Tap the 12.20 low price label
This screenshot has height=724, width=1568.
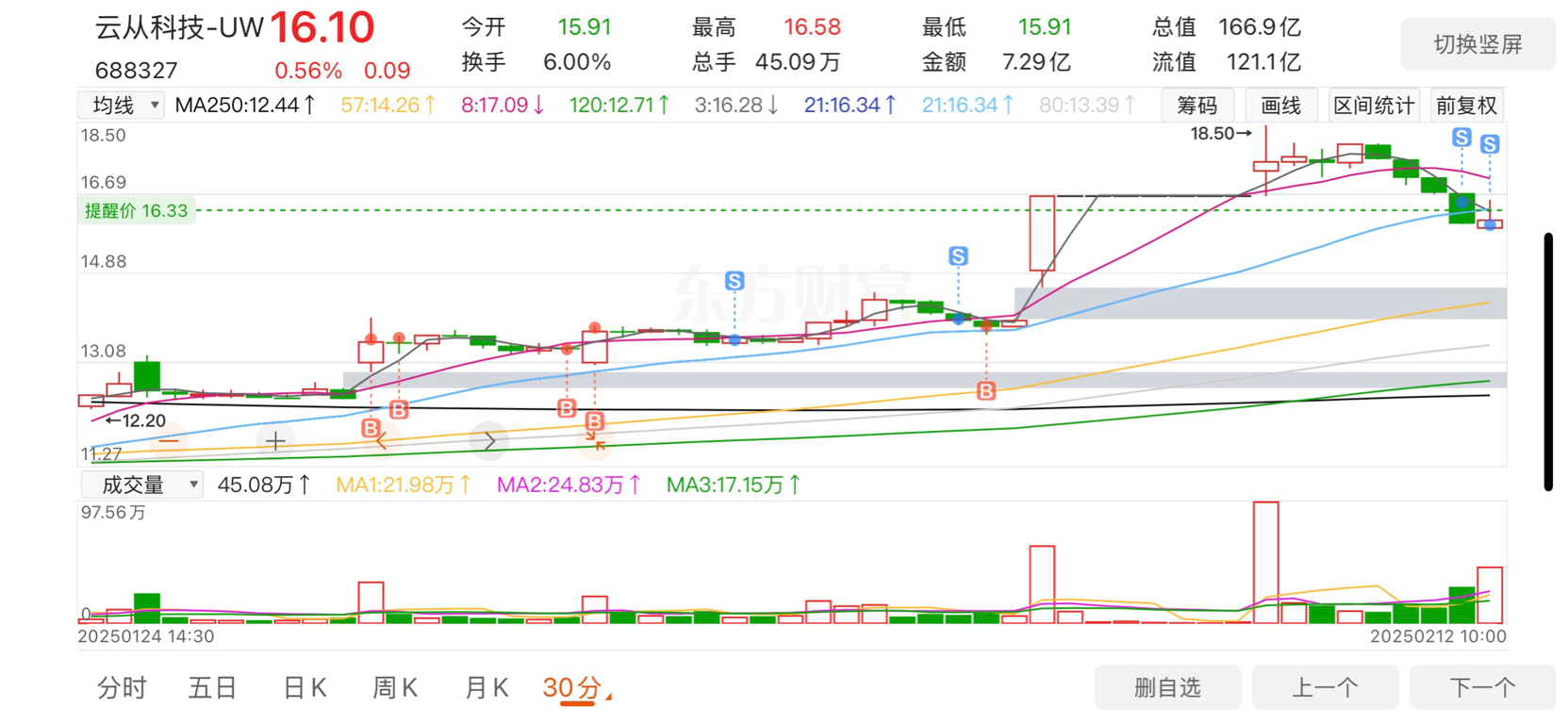(135, 420)
